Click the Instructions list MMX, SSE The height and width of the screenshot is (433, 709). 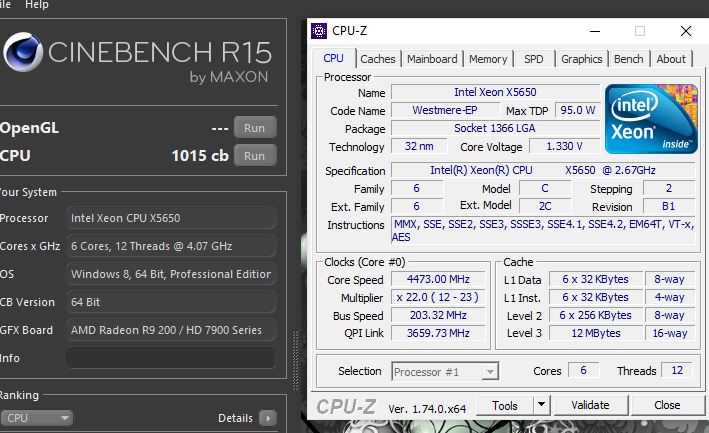543,231
